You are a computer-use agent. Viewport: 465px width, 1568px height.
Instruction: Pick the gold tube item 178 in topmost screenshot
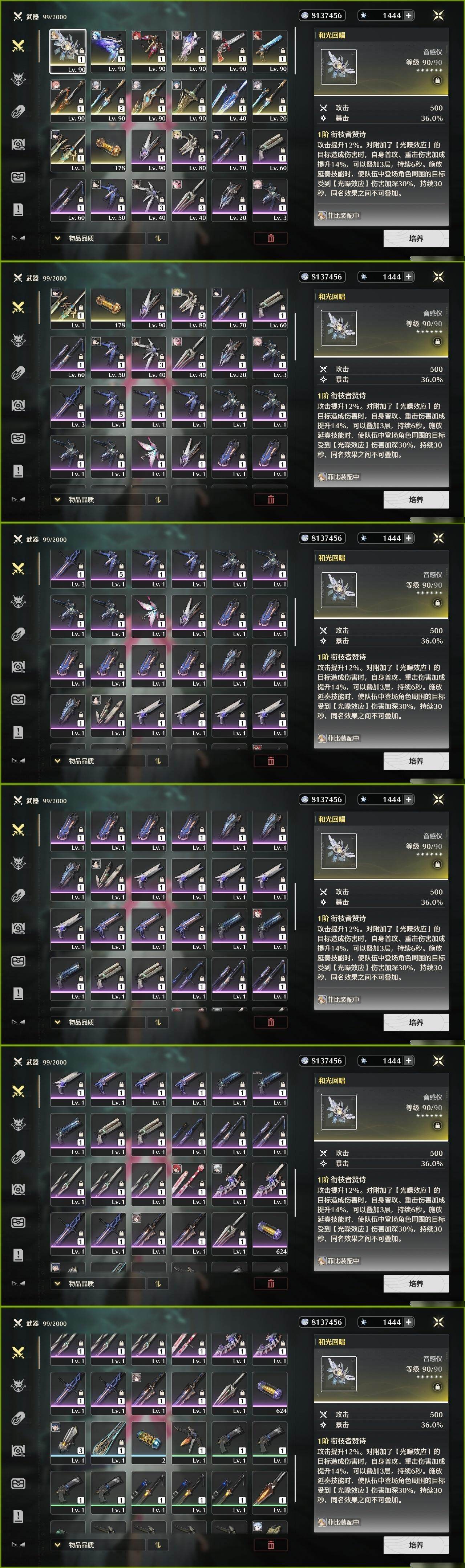tap(109, 150)
